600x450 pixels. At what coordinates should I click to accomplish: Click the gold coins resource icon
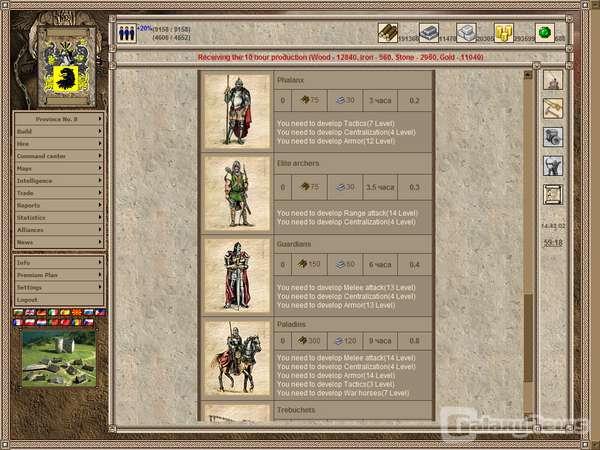pos(504,33)
